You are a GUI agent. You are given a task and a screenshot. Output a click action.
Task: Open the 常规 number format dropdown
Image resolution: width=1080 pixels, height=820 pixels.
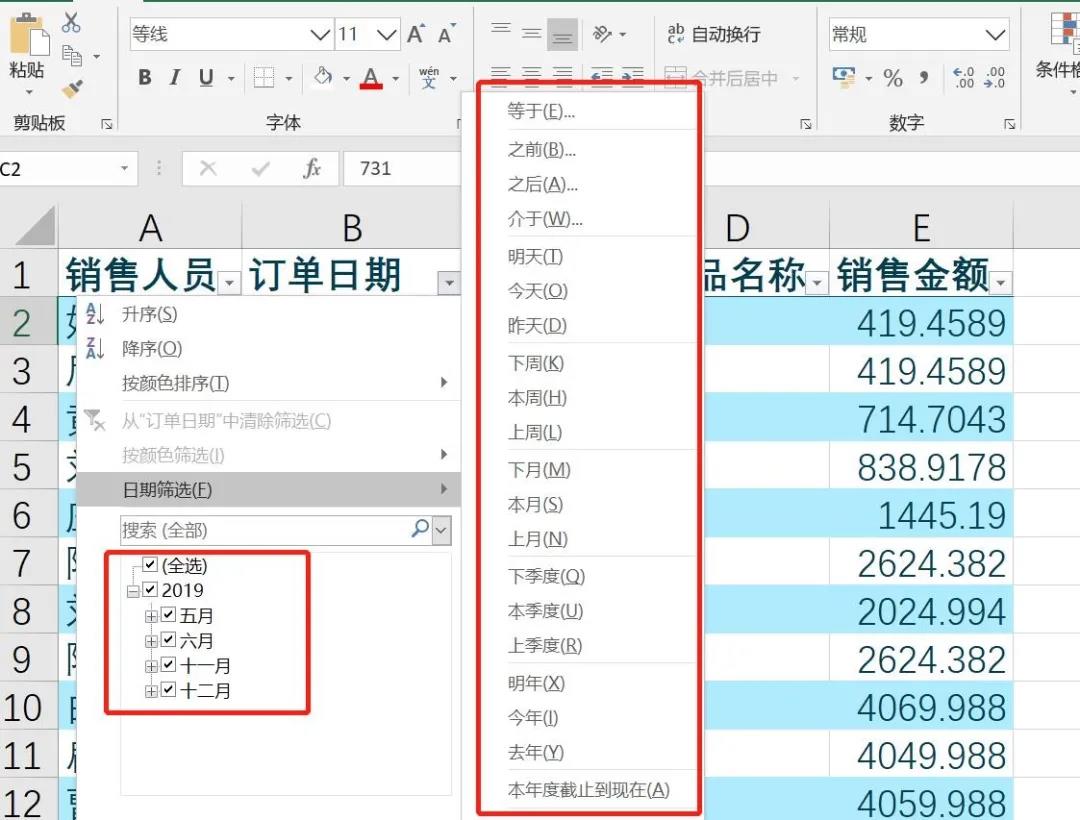point(995,33)
